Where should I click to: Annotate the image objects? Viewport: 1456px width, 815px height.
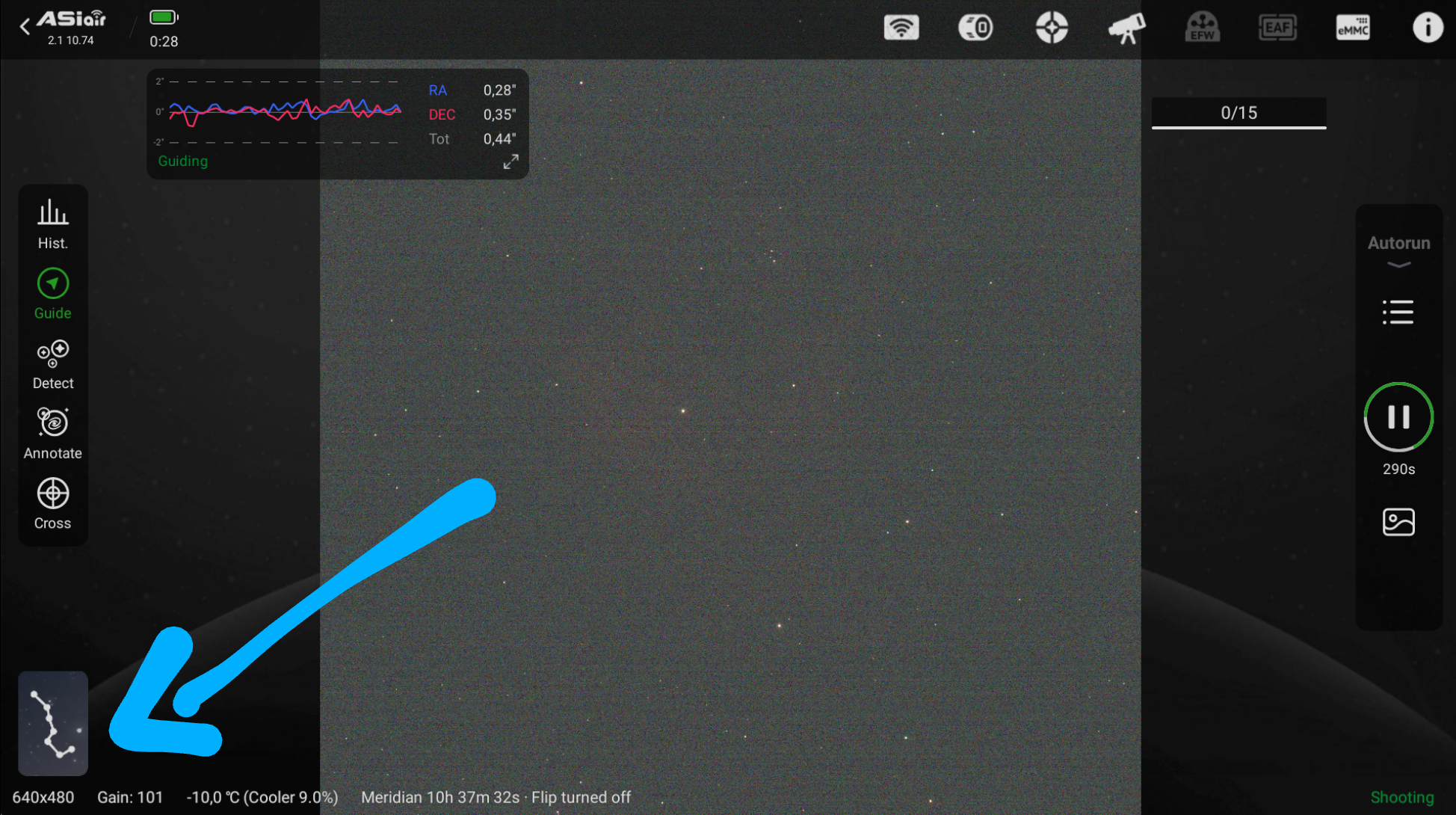53,434
